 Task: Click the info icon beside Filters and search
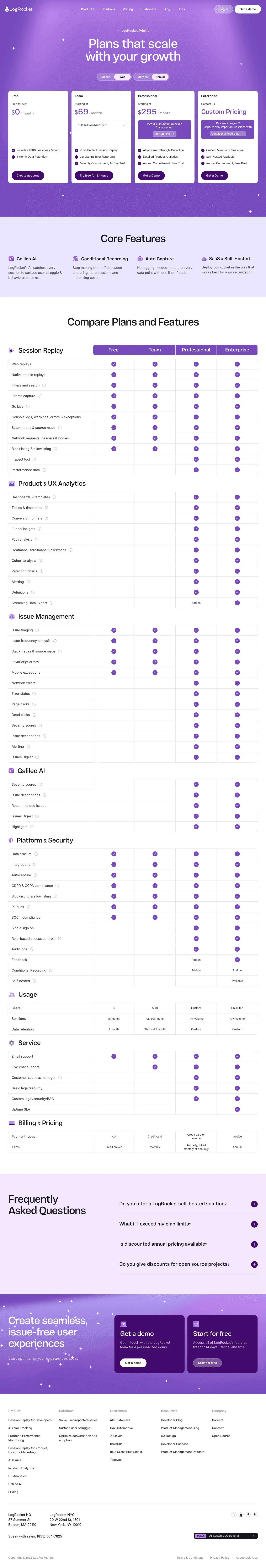(x=44, y=385)
